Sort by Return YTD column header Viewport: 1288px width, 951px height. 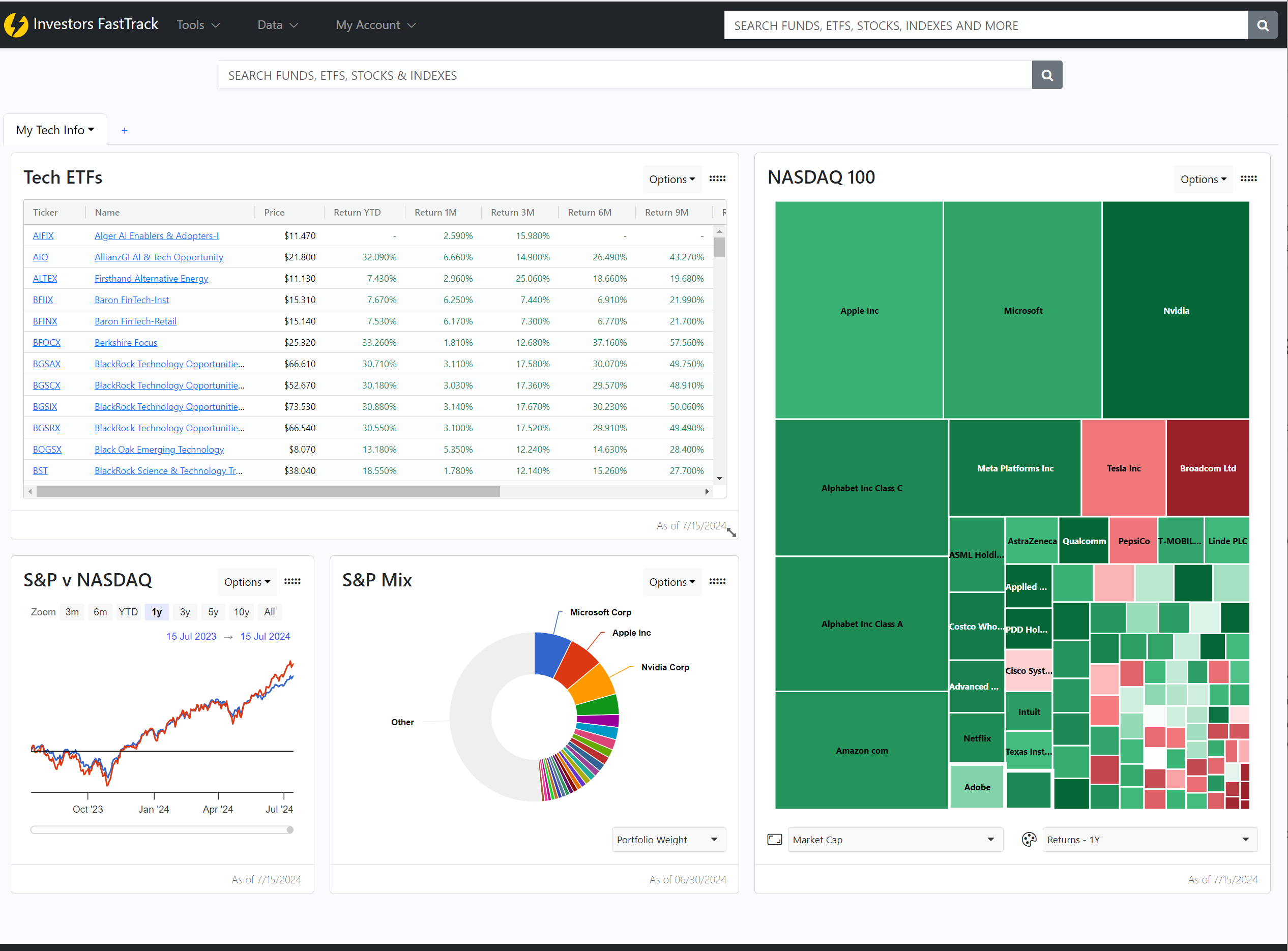coord(357,213)
